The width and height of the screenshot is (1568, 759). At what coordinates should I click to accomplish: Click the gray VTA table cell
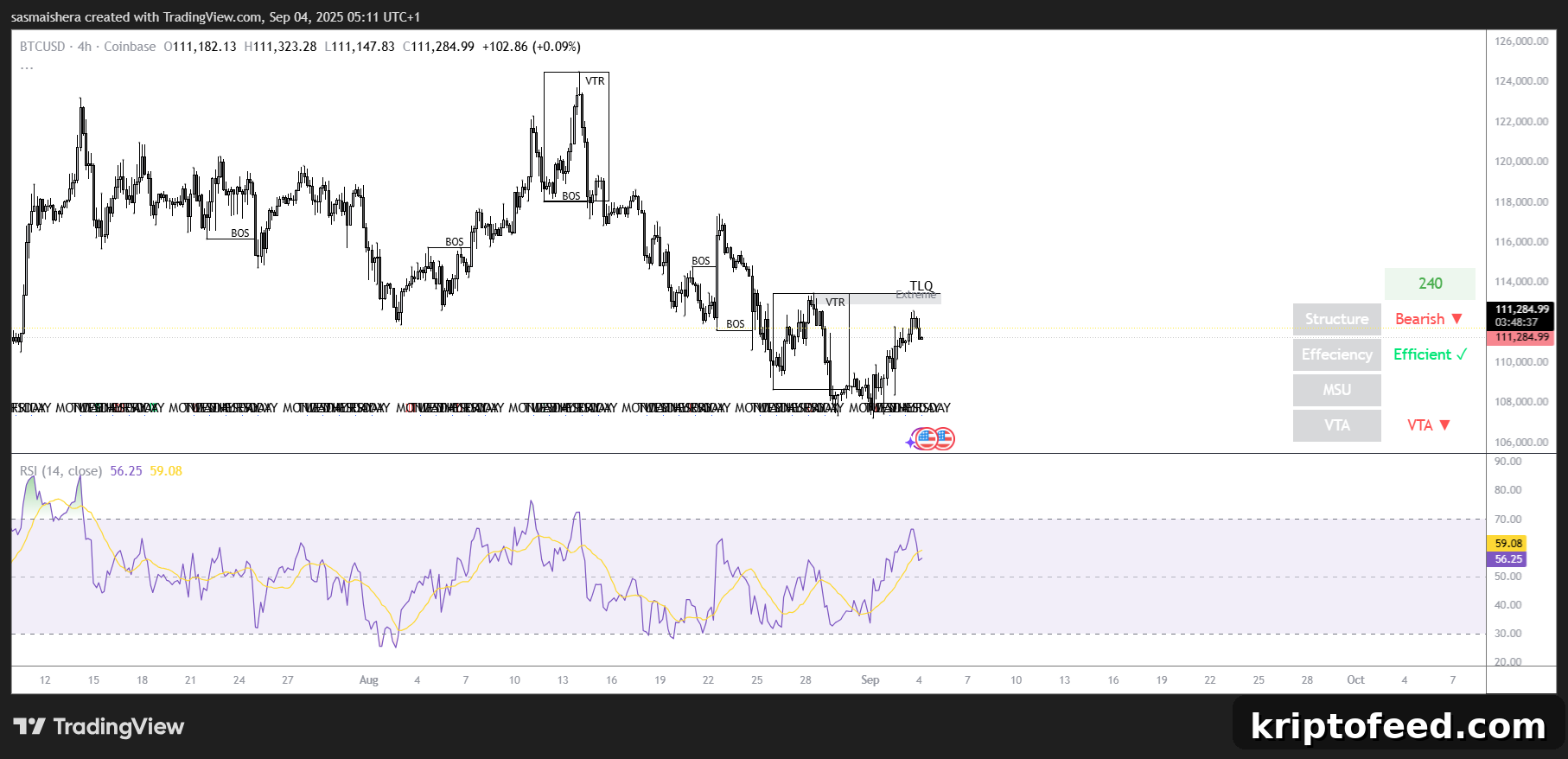click(x=1337, y=425)
